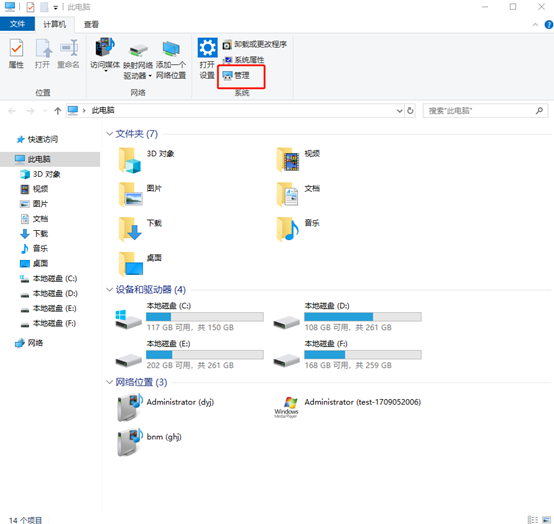Click the Back navigation arrow

(12, 111)
